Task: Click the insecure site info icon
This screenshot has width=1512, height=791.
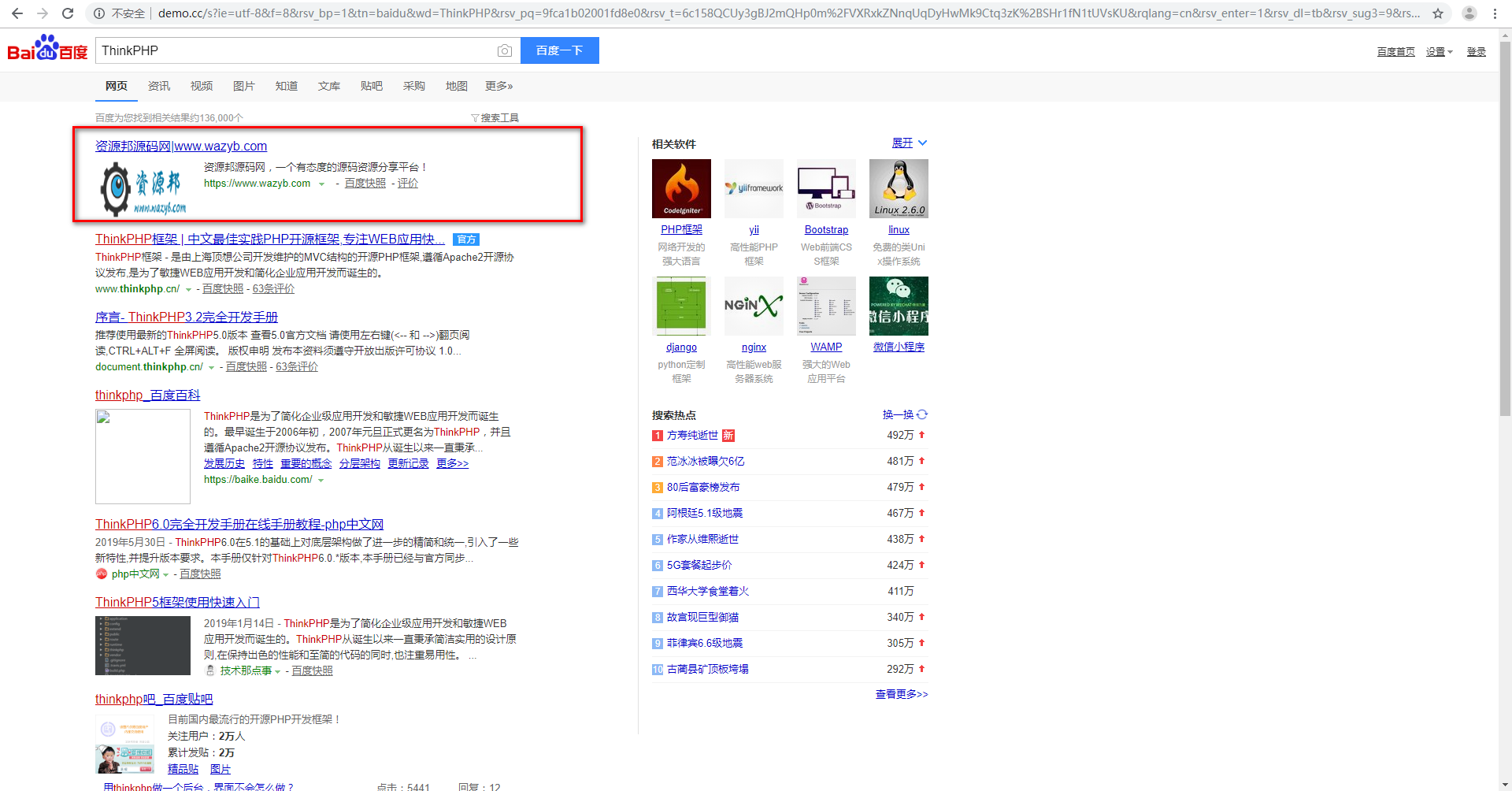Action: [99, 13]
